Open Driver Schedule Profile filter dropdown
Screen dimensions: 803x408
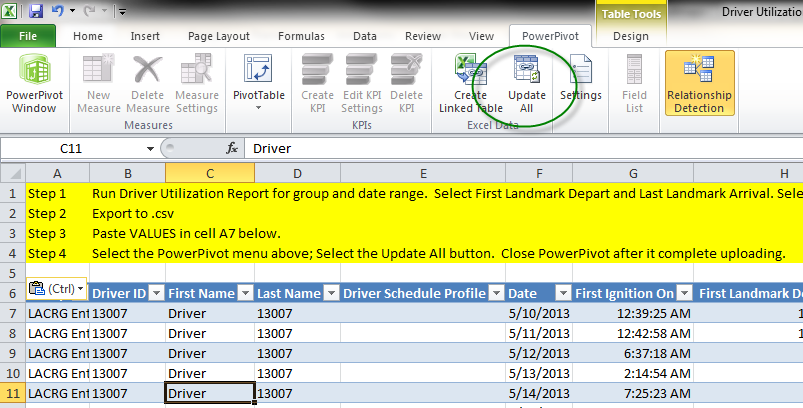tap(495, 293)
